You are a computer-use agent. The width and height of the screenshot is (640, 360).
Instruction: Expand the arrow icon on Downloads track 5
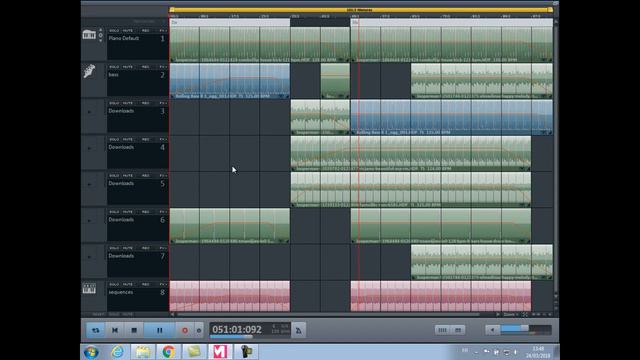click(x=89, y=184)
